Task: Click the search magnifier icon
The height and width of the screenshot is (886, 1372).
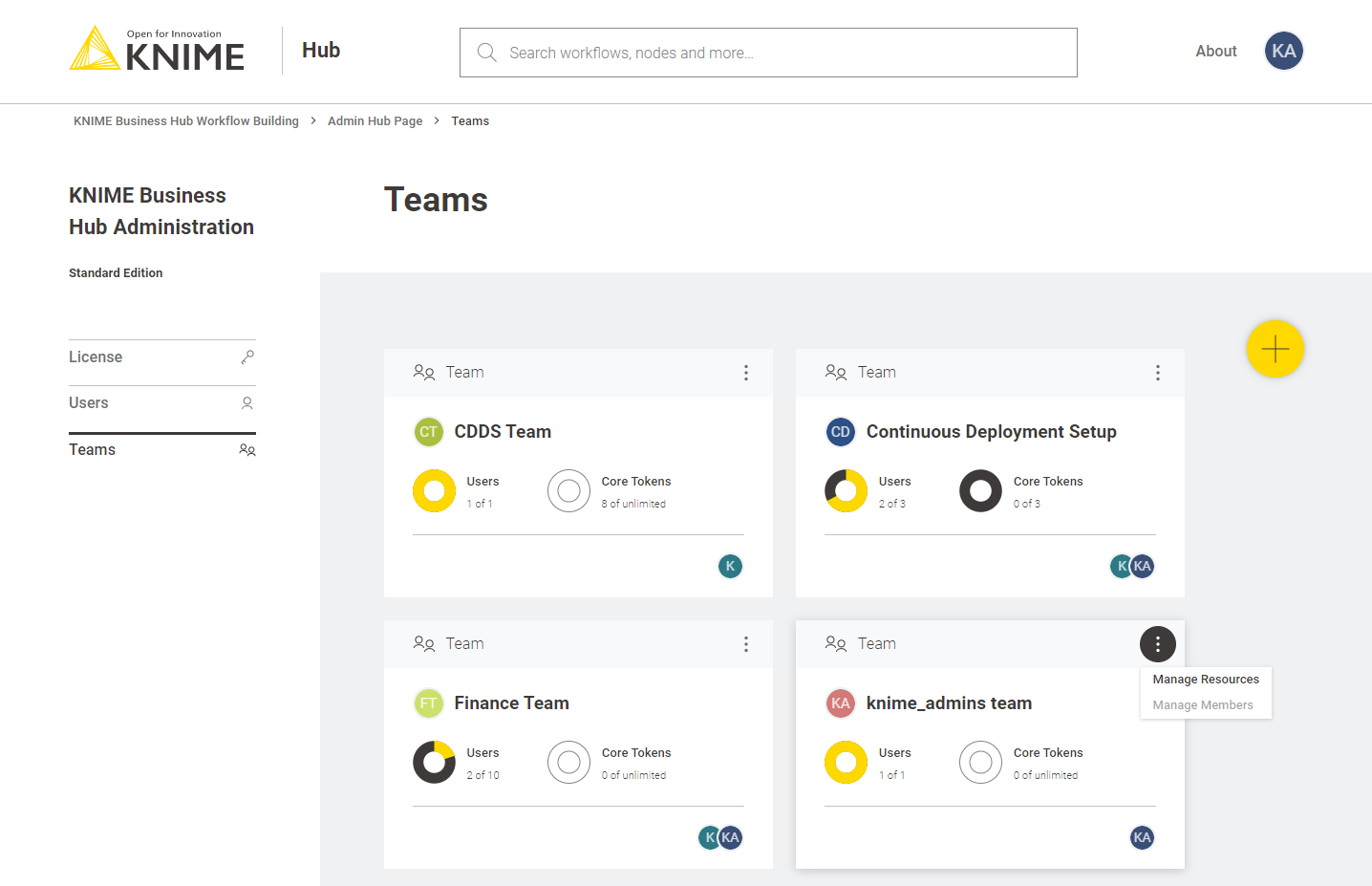Action: click(486, 53)
